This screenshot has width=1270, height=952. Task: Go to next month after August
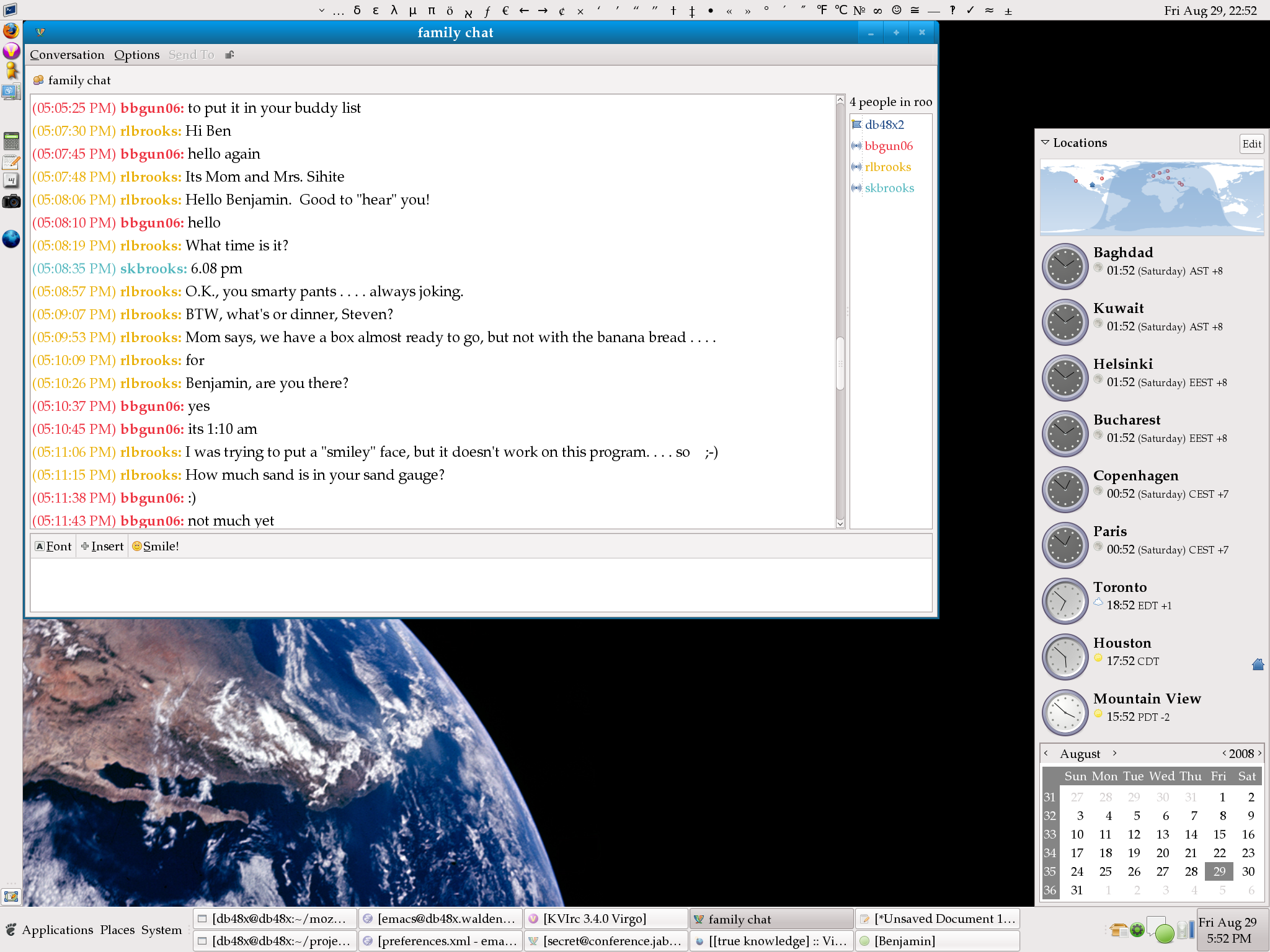(1114, 753)
